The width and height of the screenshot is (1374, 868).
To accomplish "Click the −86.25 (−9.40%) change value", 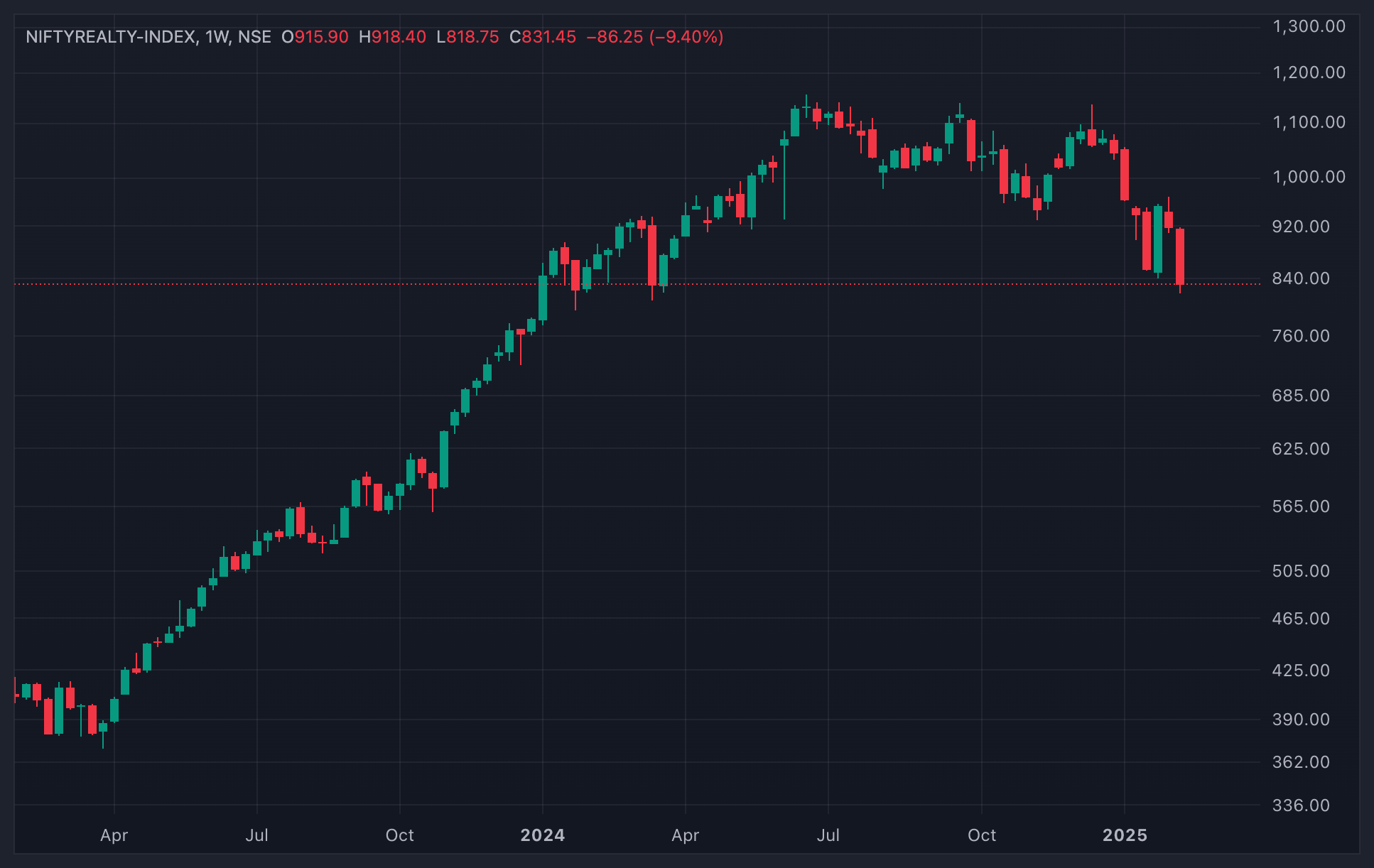I will [655, 37].
